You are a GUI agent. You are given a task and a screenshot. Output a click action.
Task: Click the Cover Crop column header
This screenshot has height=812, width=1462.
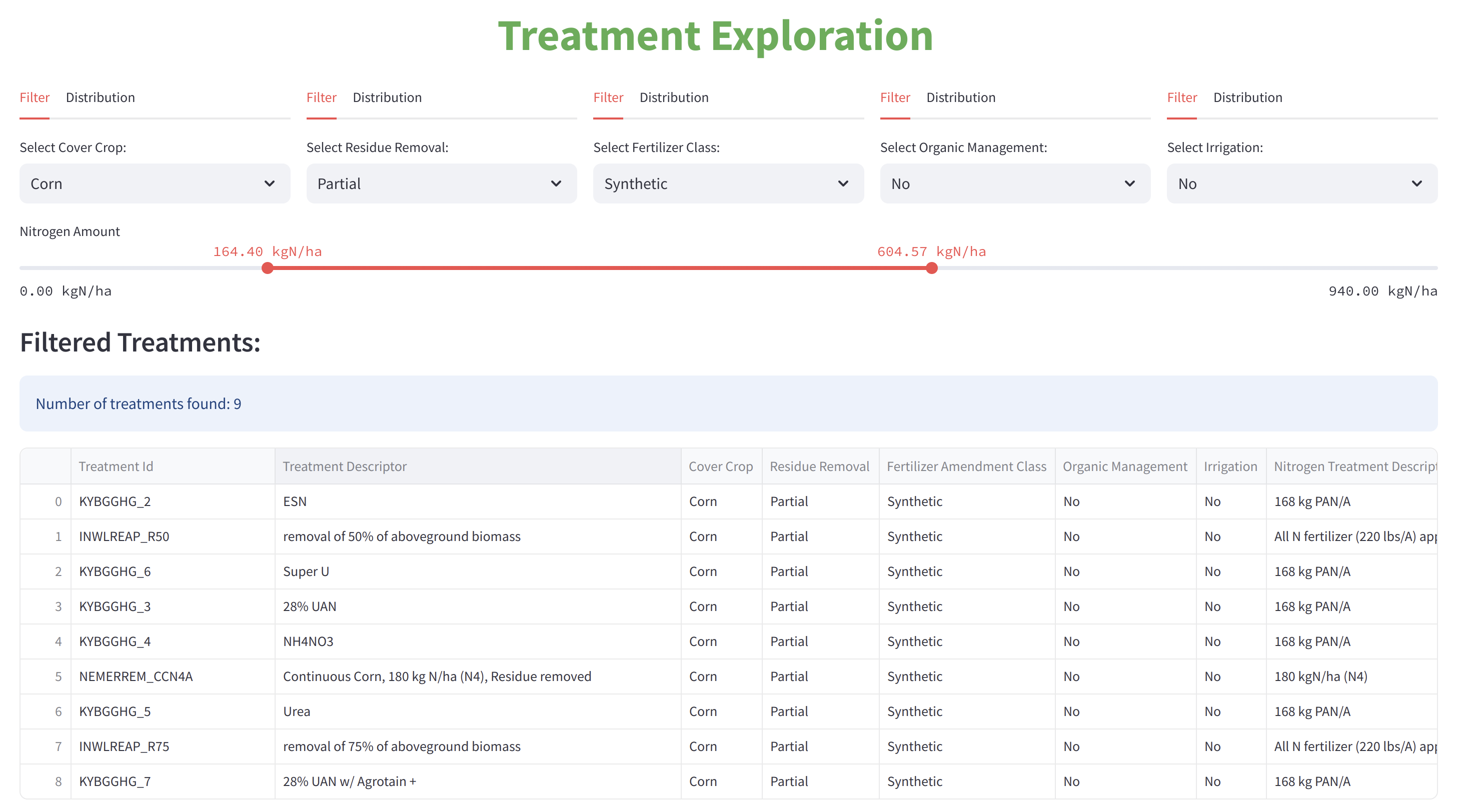point(720,466)
